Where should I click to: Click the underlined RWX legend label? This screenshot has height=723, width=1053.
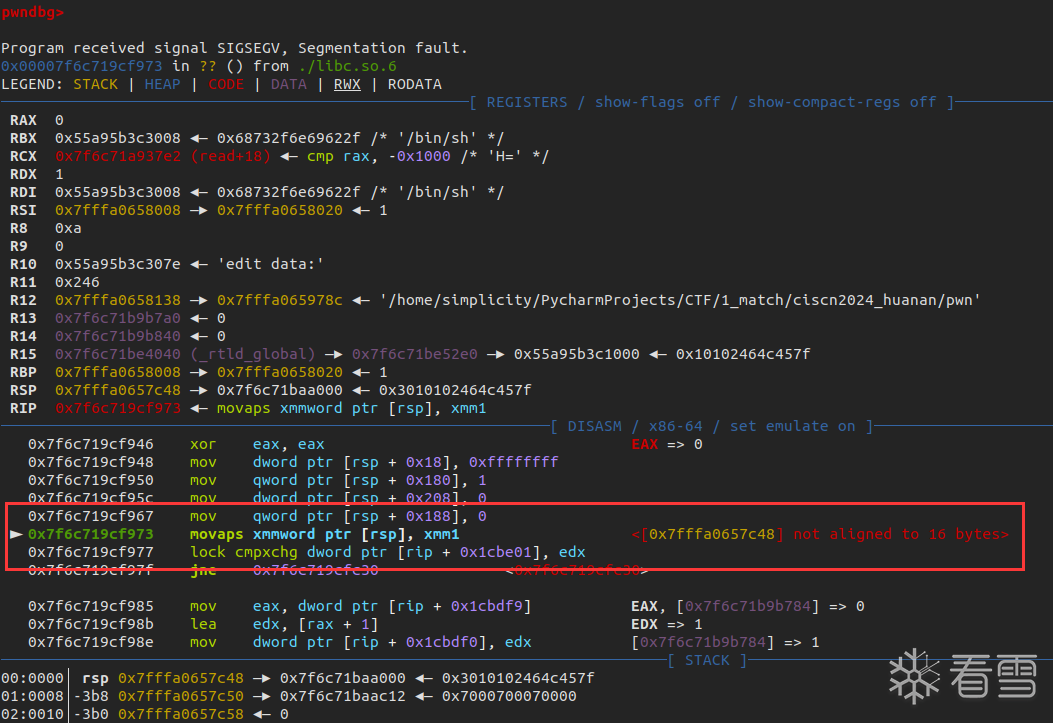pyautogui.click(x=347, y=84)
